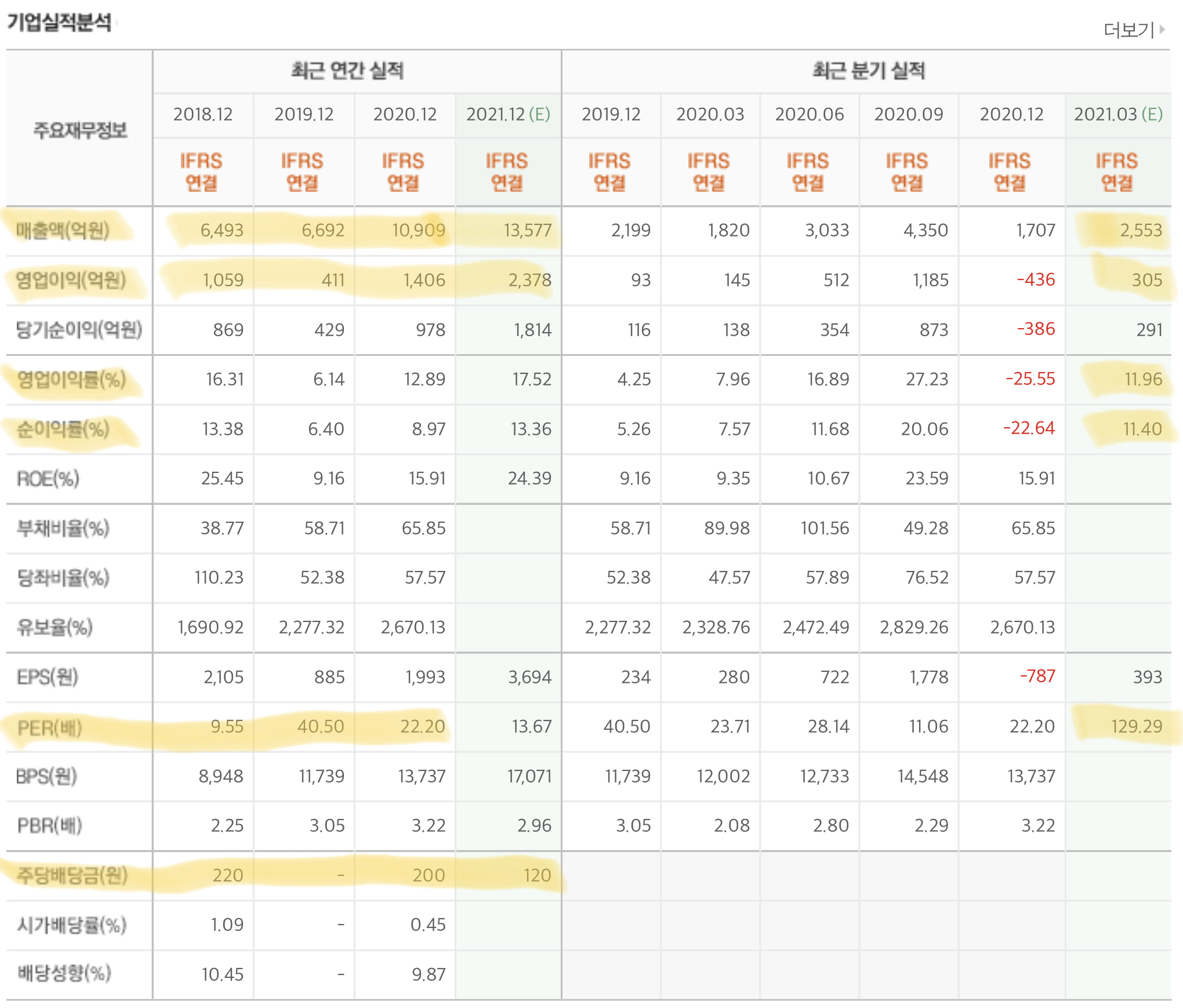Open the 더보기 link
The width and height of the screenshot is (1183, 1008).
tap(1128, 30)
